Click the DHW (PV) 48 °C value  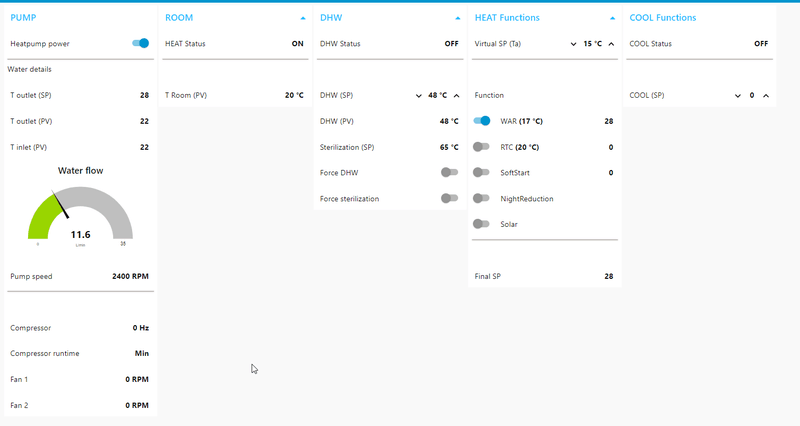coord(449,121)
